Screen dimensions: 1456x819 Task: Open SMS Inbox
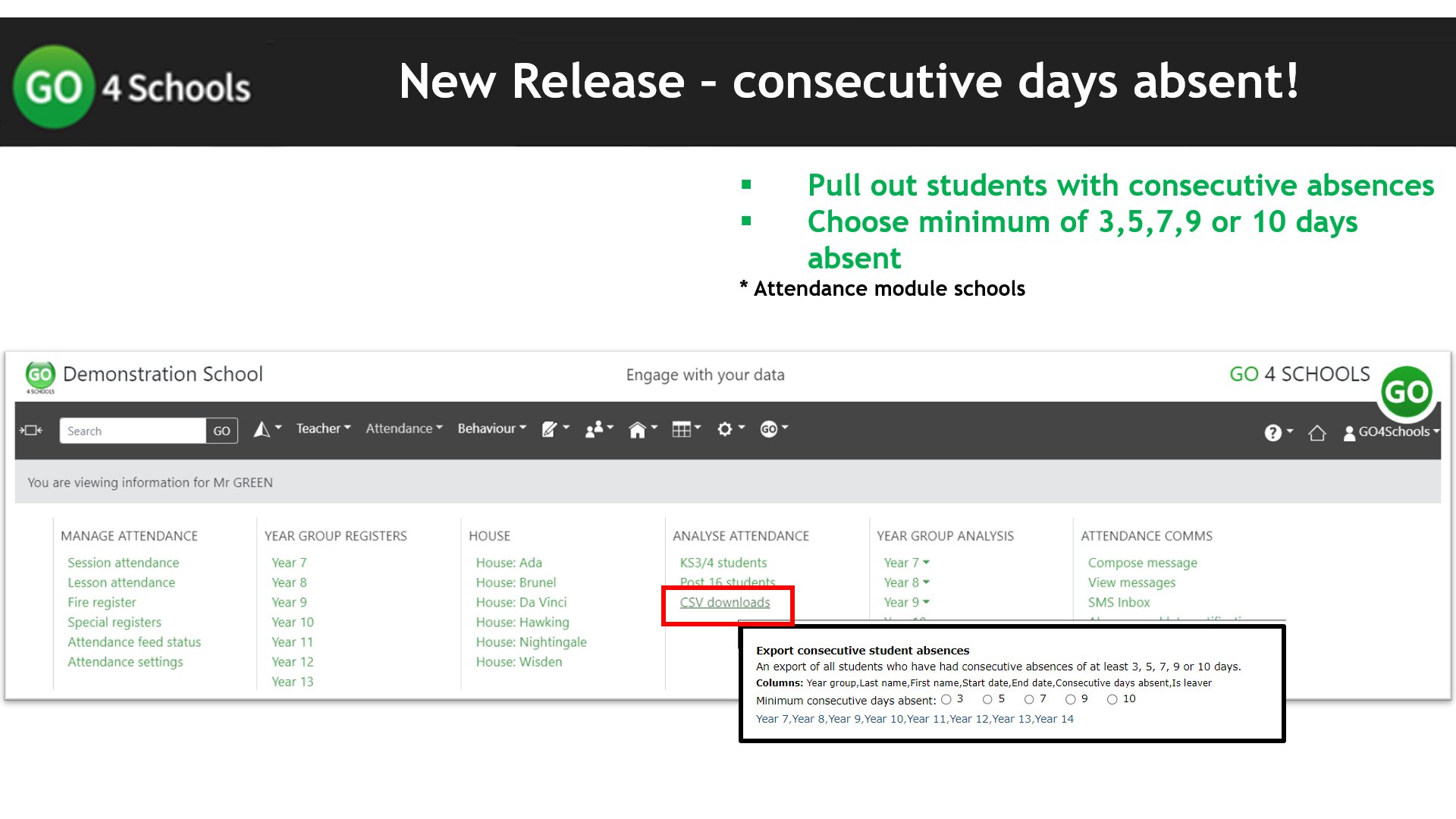click(1119, 602)
